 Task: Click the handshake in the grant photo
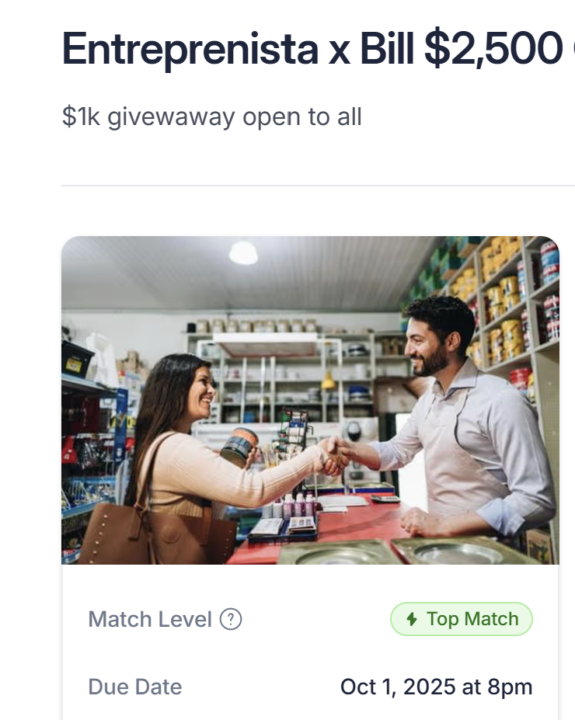point(335,456)
